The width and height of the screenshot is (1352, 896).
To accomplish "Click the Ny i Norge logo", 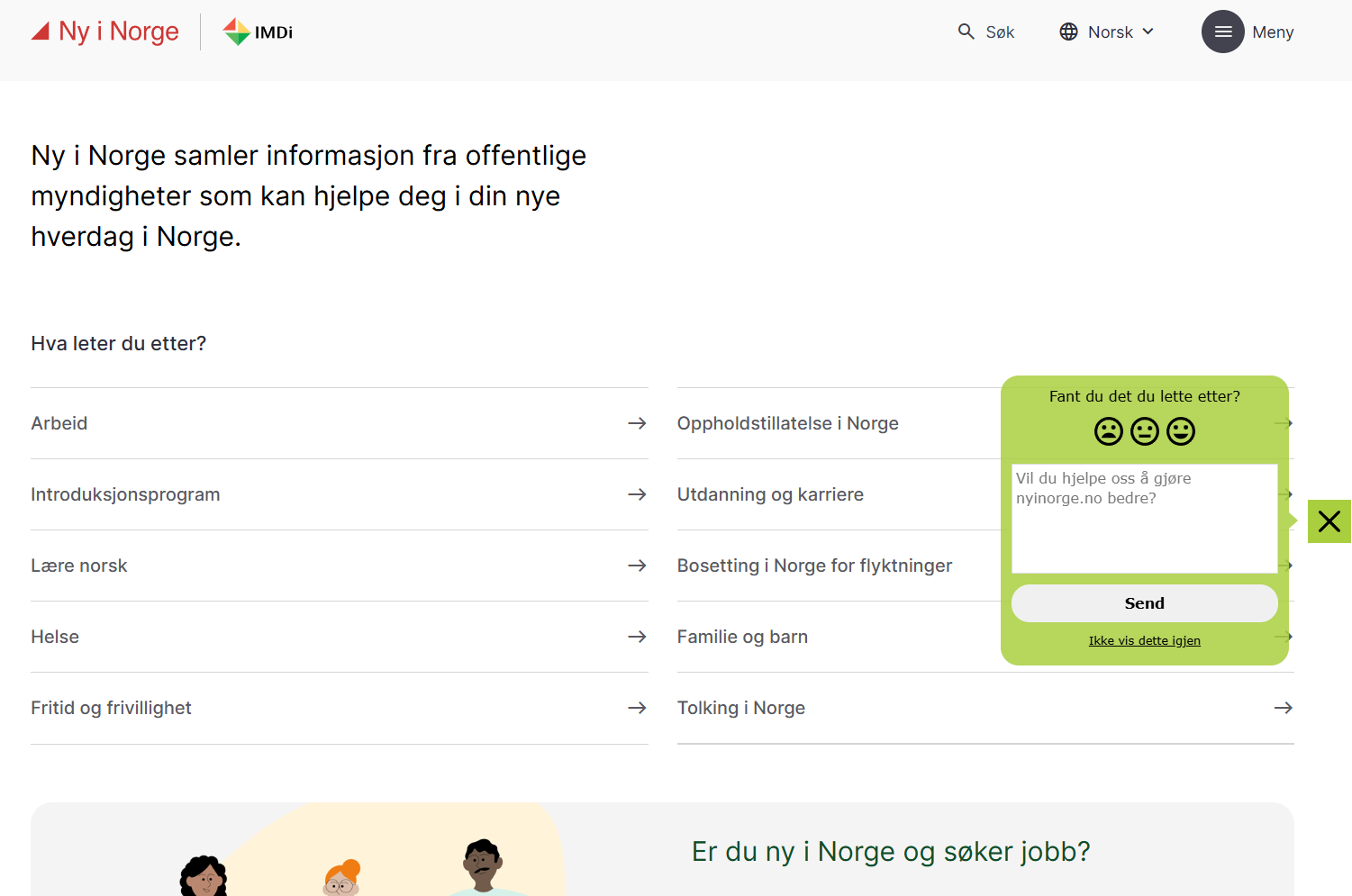I will click(105, 32).
